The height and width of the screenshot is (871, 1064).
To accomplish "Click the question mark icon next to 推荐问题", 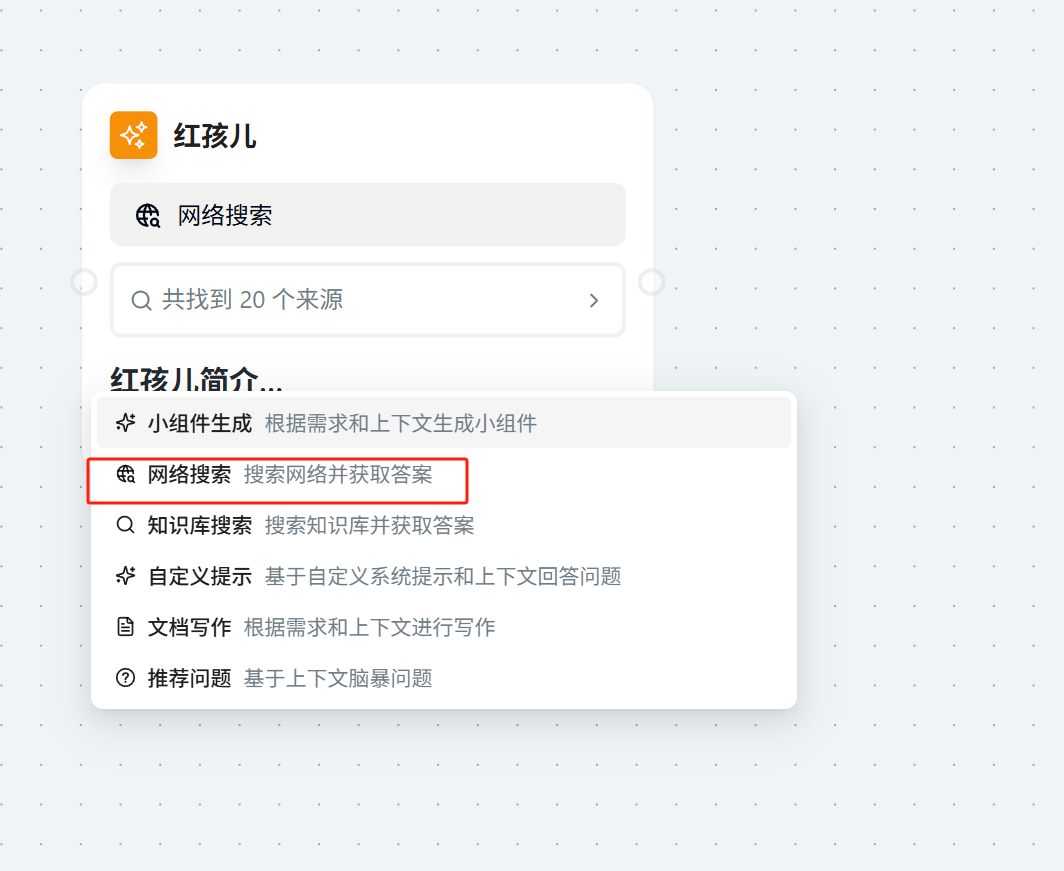I will [125, 678].
